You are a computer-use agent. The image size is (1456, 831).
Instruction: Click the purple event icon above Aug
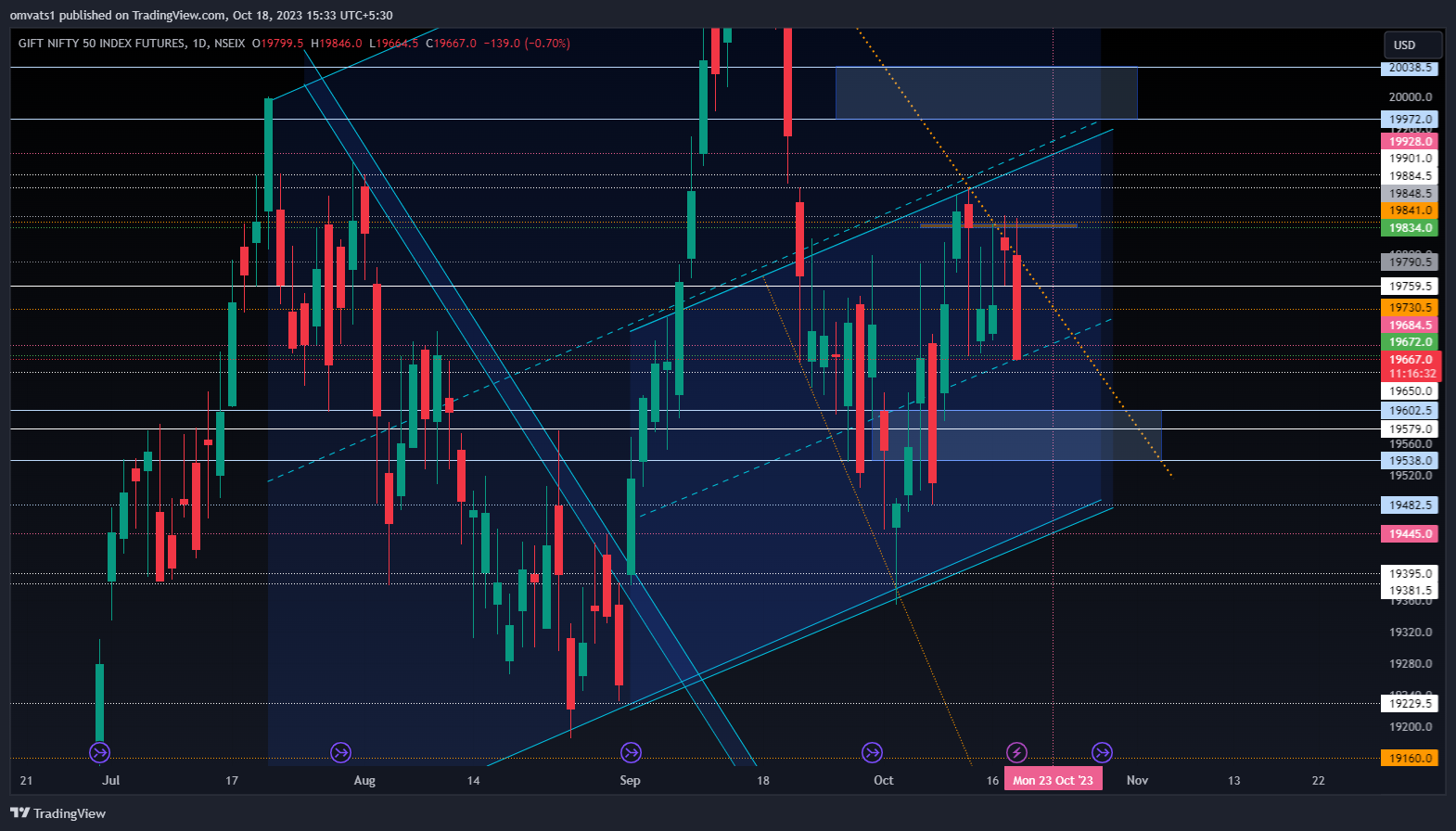pos(341,752)
